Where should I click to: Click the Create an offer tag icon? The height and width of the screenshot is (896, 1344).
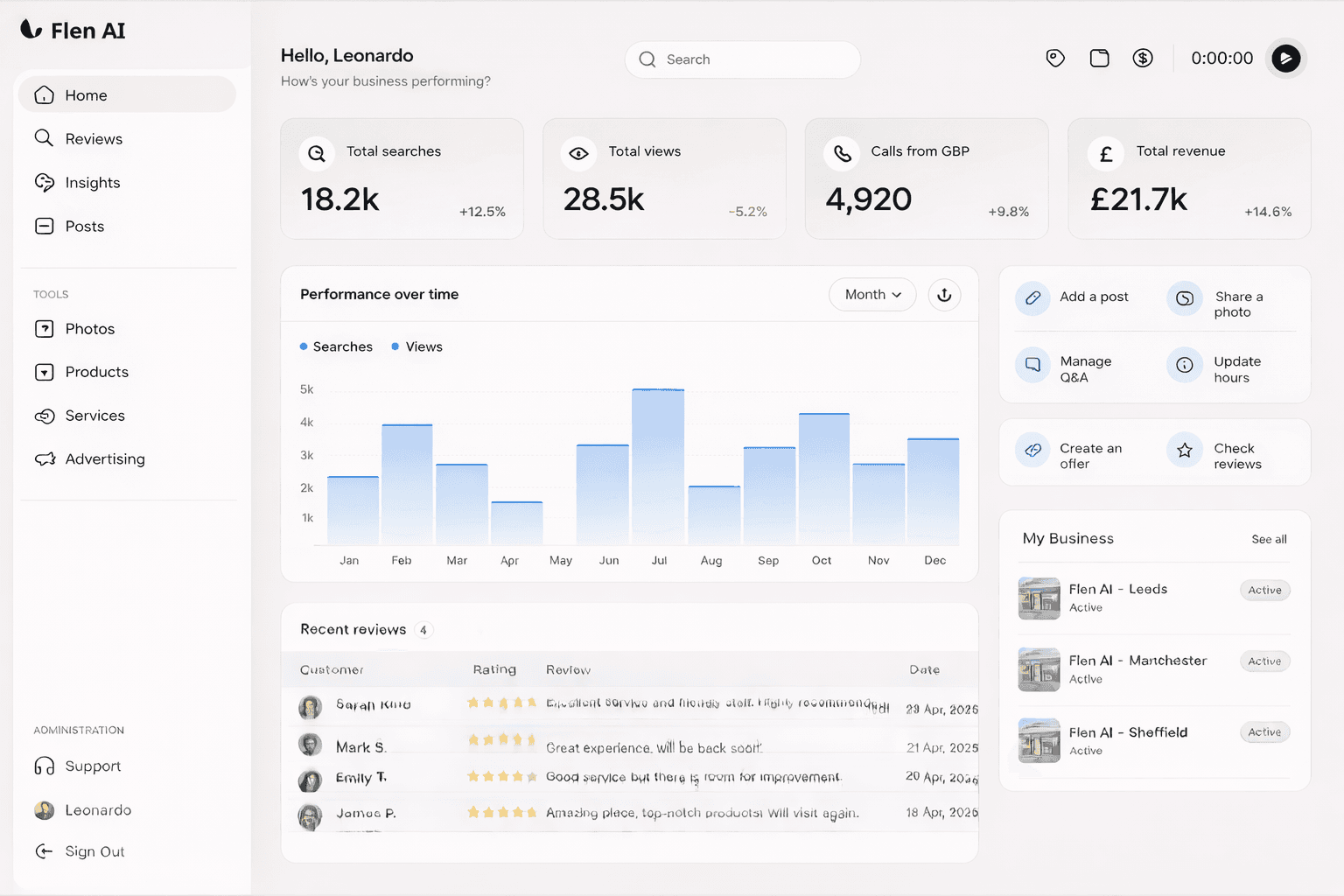click(1032, 450)
